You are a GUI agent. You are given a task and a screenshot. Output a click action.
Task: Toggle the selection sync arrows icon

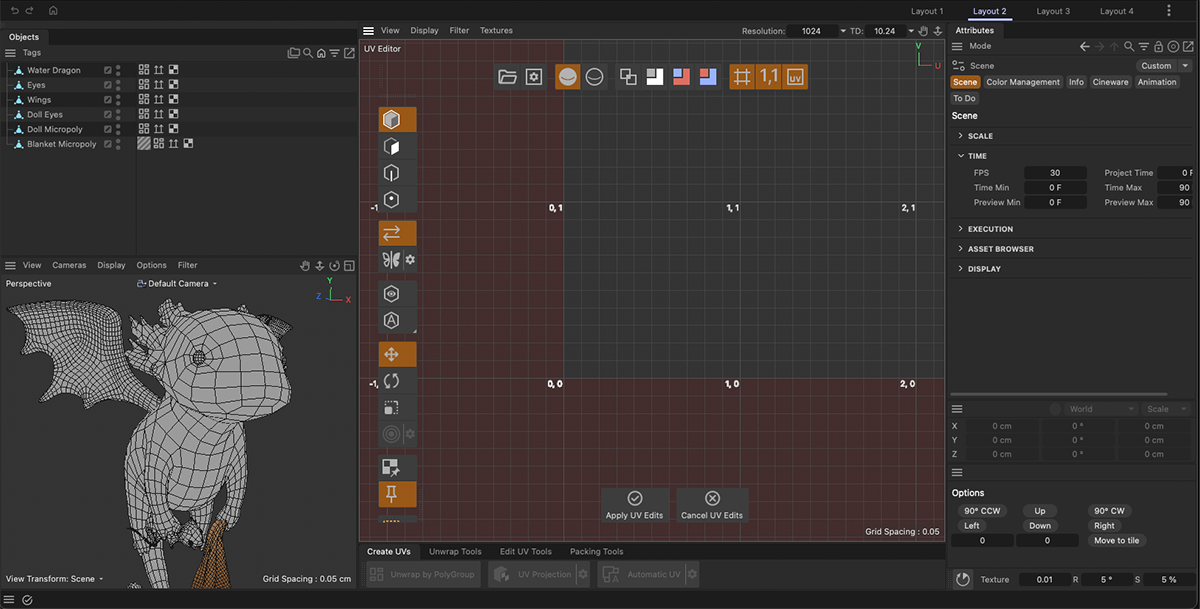click(x=392, y=233)
